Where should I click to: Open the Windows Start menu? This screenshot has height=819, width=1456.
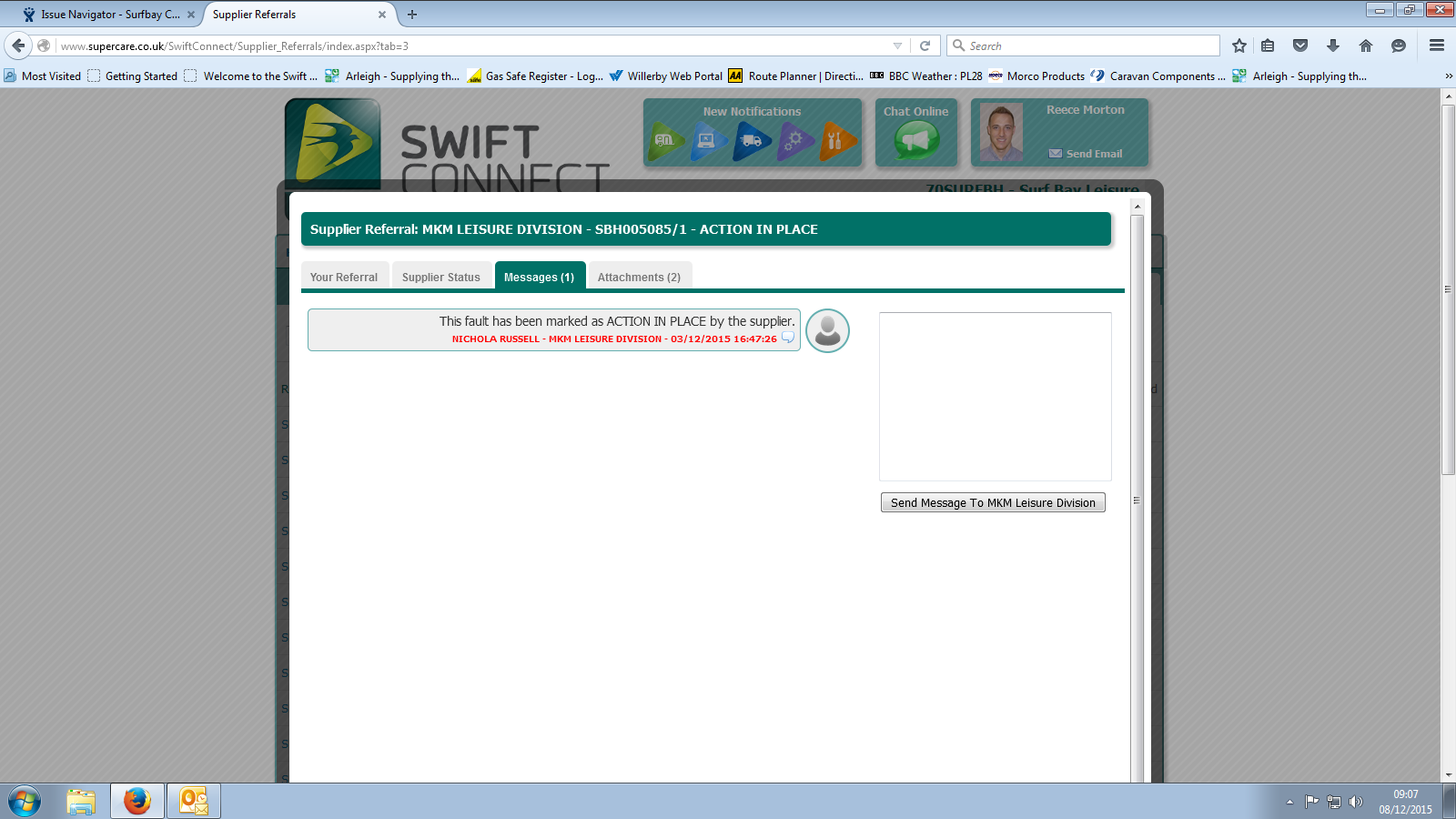click(25, 802)
